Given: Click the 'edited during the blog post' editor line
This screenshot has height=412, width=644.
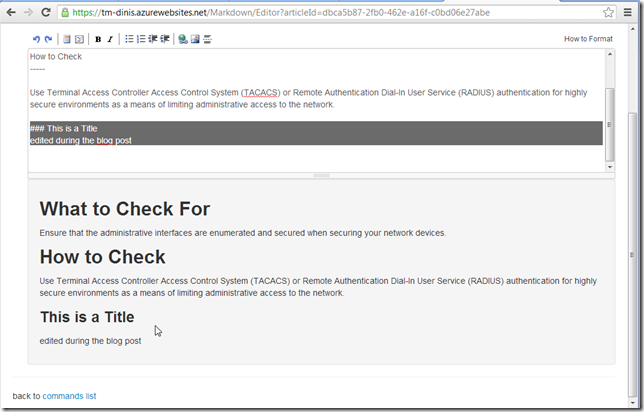Looking at the screenshot, I should click(x=80, y=140).
